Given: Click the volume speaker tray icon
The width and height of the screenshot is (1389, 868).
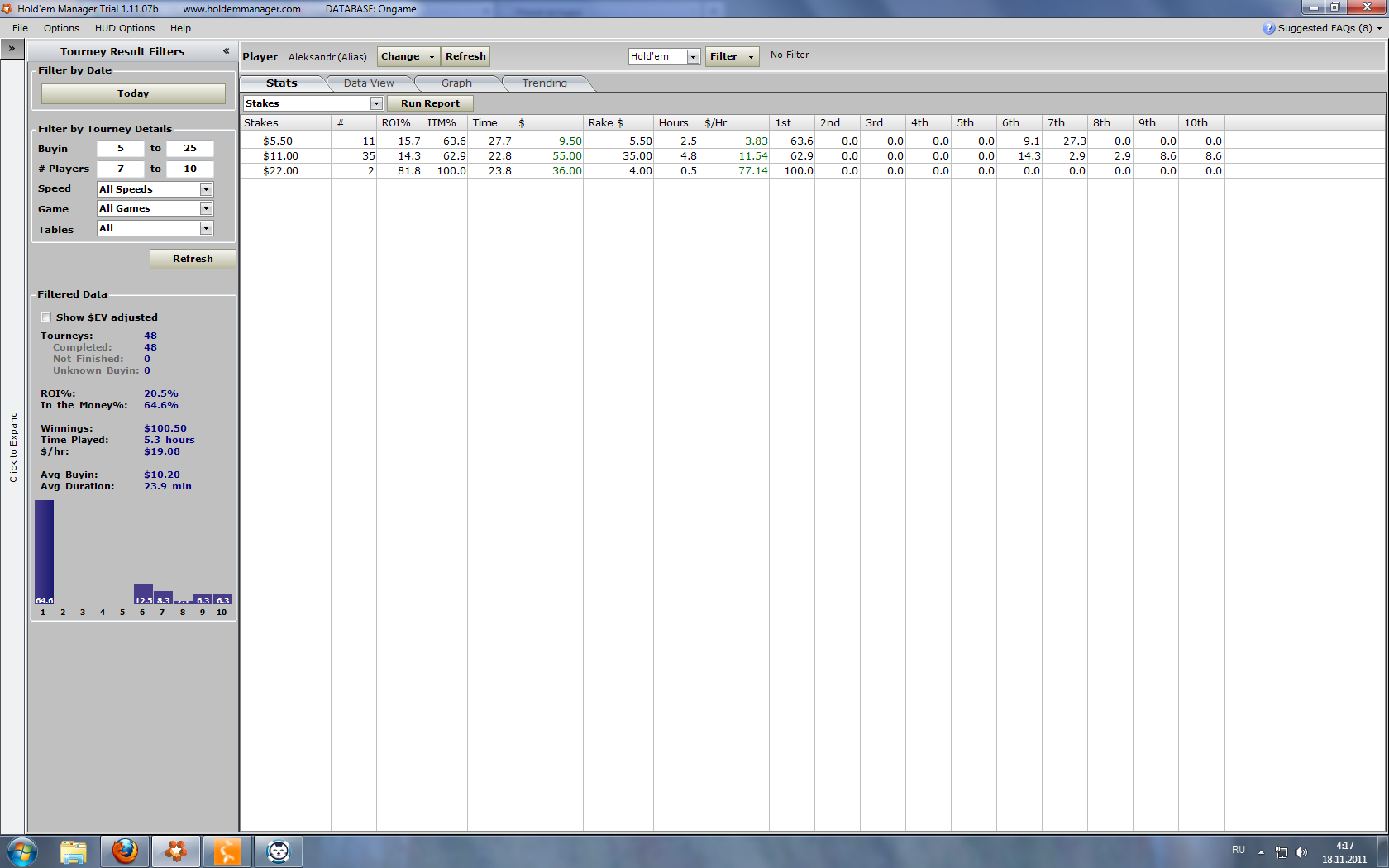Looking at the screenshot, I should 1301,851.
